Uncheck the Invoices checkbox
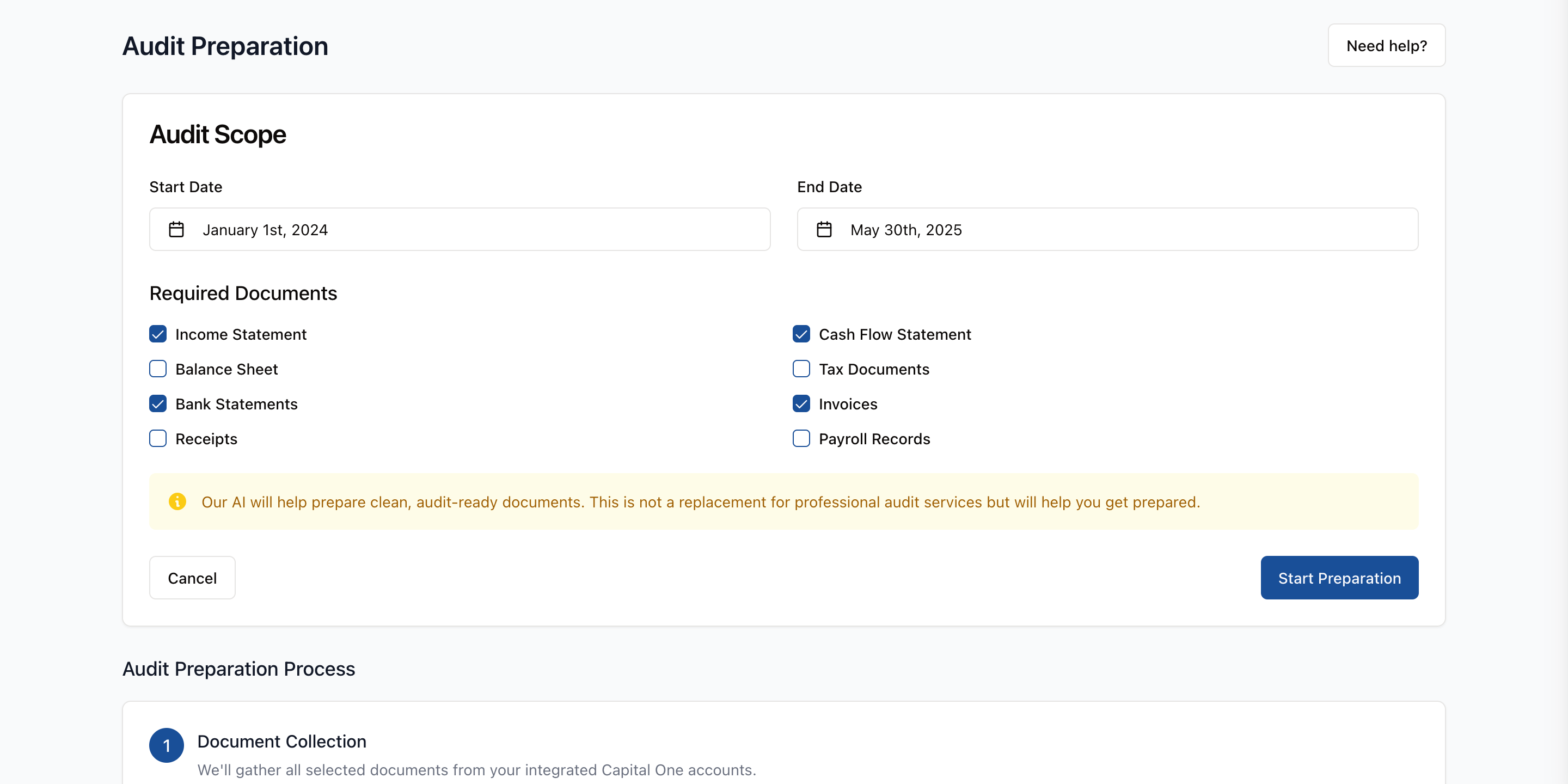 (801, 403)
